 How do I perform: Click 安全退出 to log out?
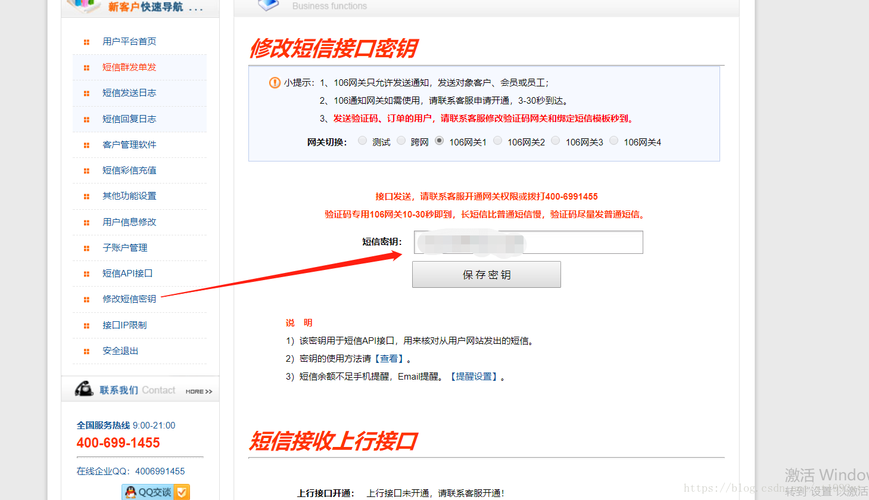click(x=120, y=351)
